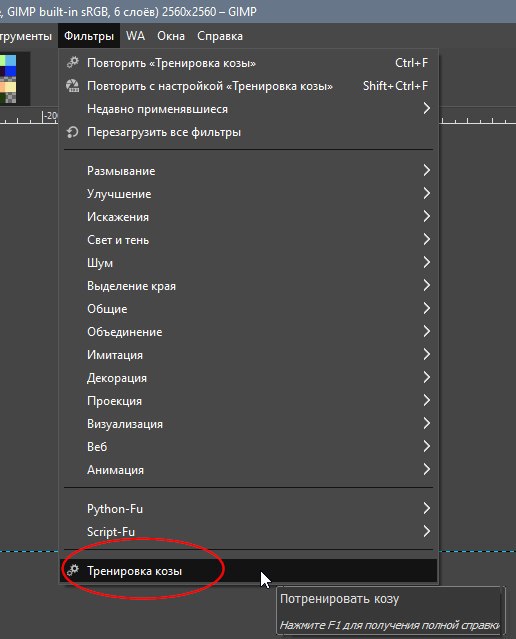Open the Проекция submenu
This screenshot has width=516, height=639.
(x=249, y=401)
